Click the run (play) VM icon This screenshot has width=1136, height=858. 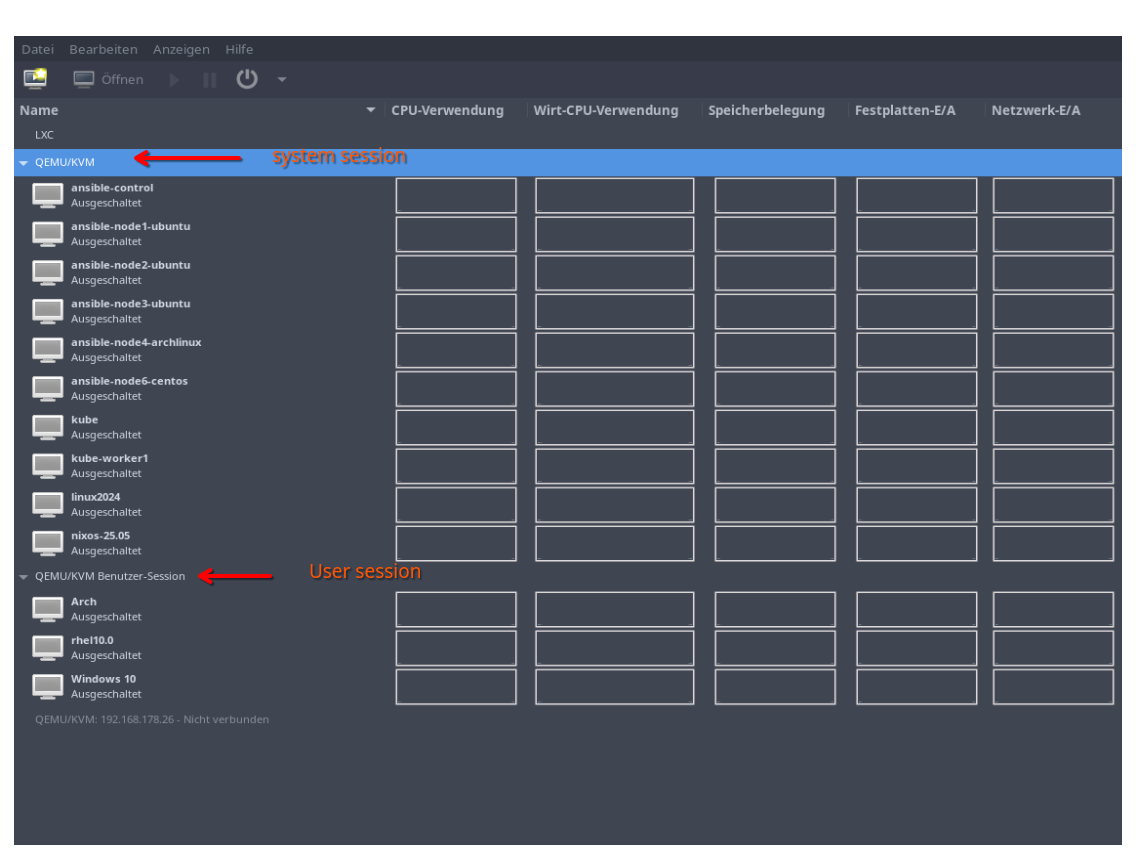point(175,80)
